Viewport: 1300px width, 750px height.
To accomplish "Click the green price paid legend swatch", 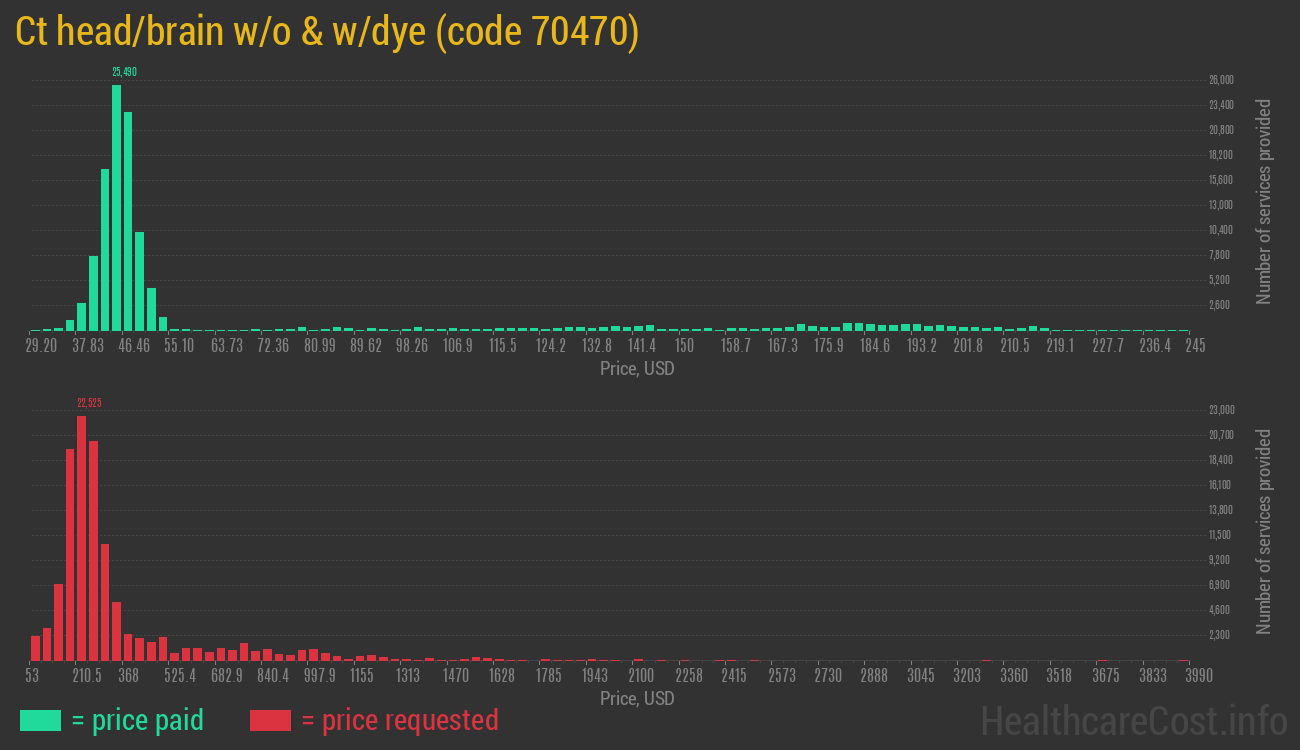I will [x=40, y=720].
